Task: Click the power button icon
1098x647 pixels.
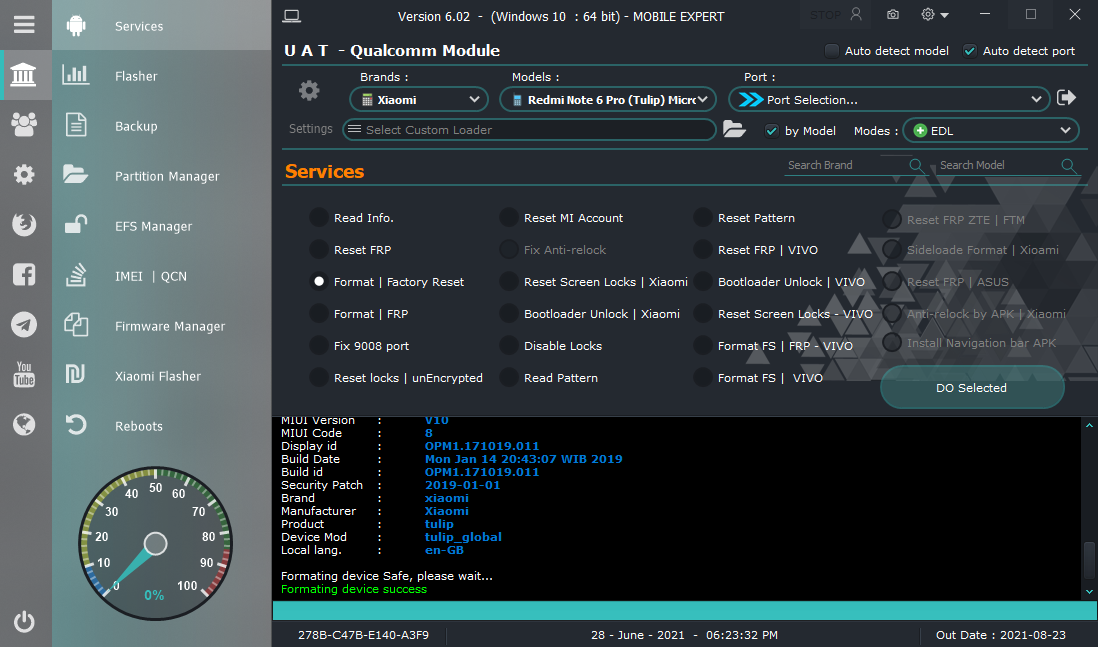Action: (24, 621)
